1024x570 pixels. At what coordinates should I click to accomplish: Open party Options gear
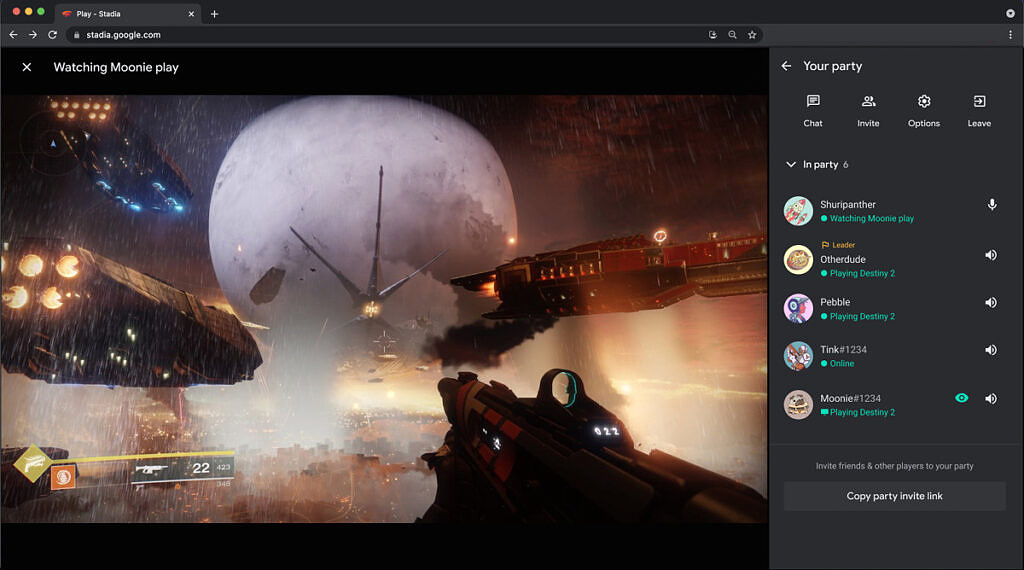click(923, 110)
